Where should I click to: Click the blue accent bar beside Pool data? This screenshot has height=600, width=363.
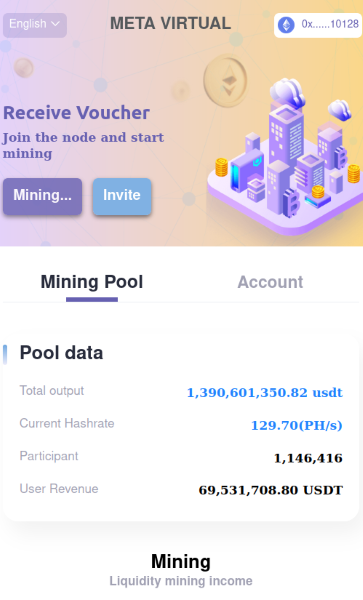point(5,354)
